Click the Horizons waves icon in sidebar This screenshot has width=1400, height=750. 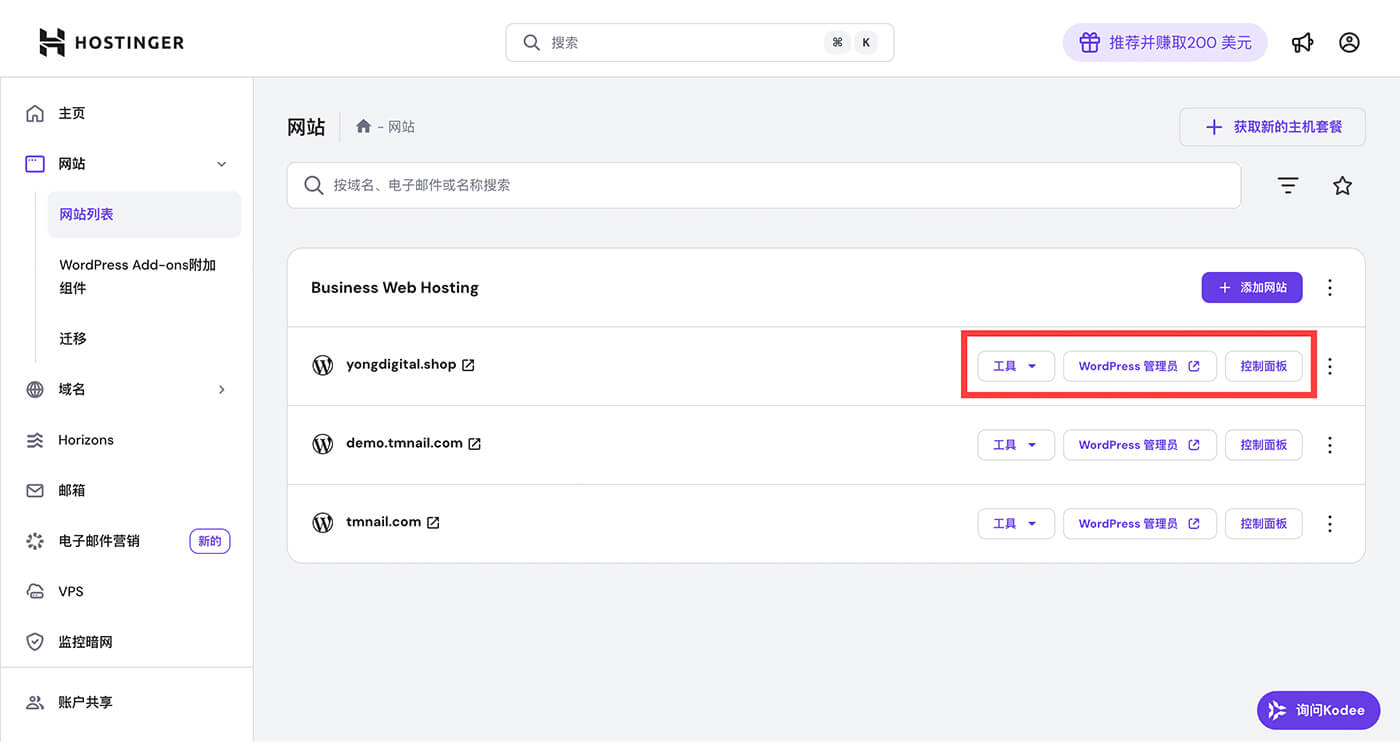35,440
